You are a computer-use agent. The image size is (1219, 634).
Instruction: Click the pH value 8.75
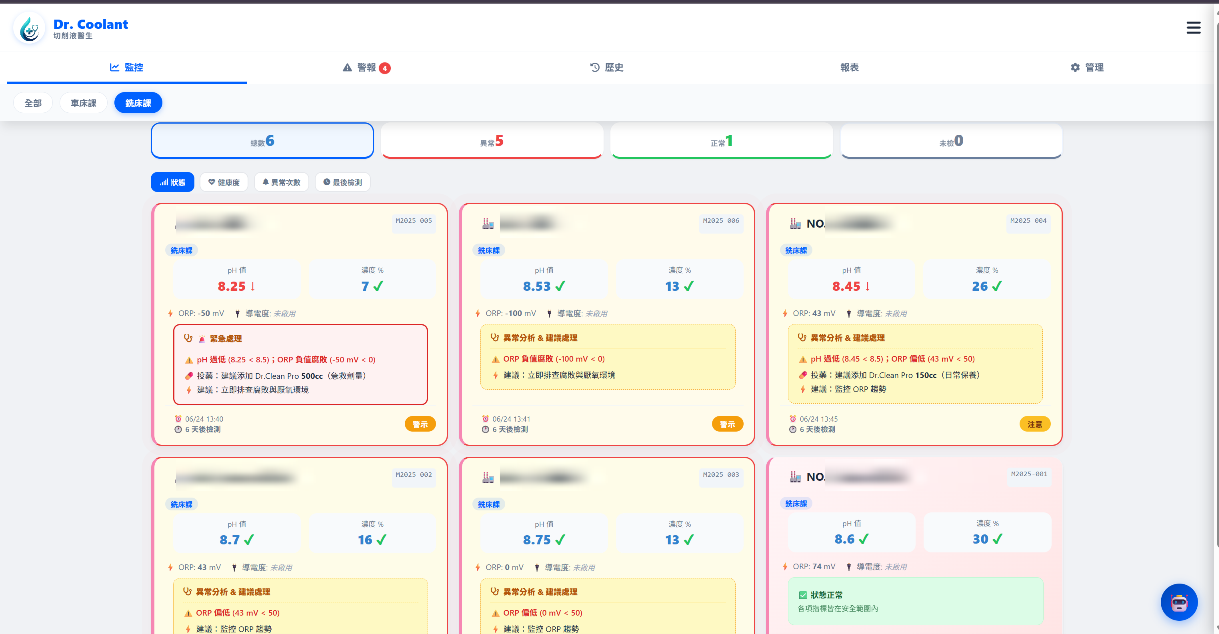point(536,540)
